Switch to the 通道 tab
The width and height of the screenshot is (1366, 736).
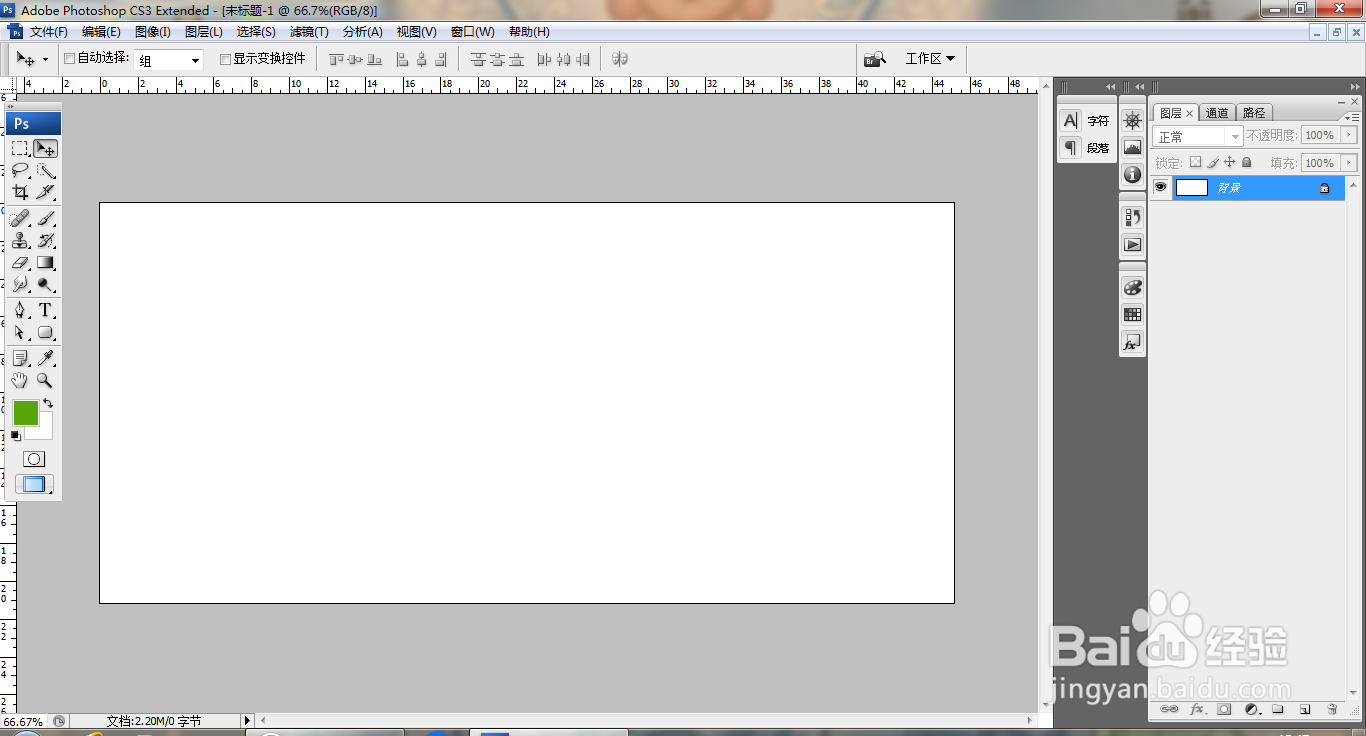[1217, 113]
